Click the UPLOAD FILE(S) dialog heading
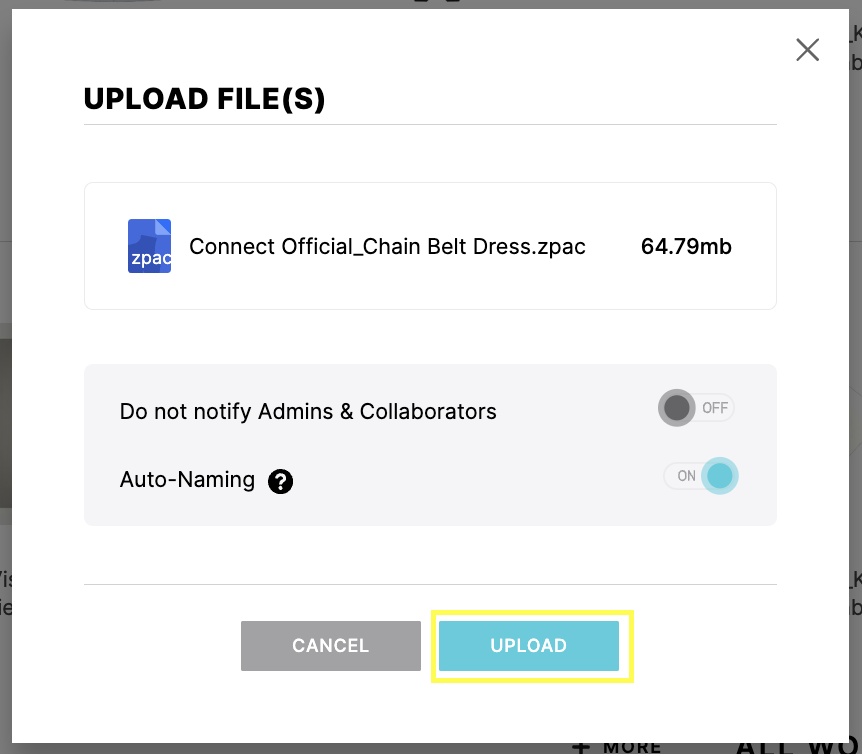 click(205, 100)
